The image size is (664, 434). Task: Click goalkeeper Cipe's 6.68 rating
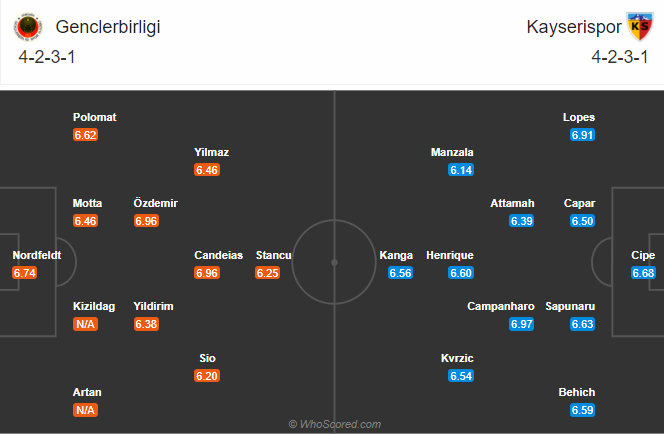(x=643, y=273)
